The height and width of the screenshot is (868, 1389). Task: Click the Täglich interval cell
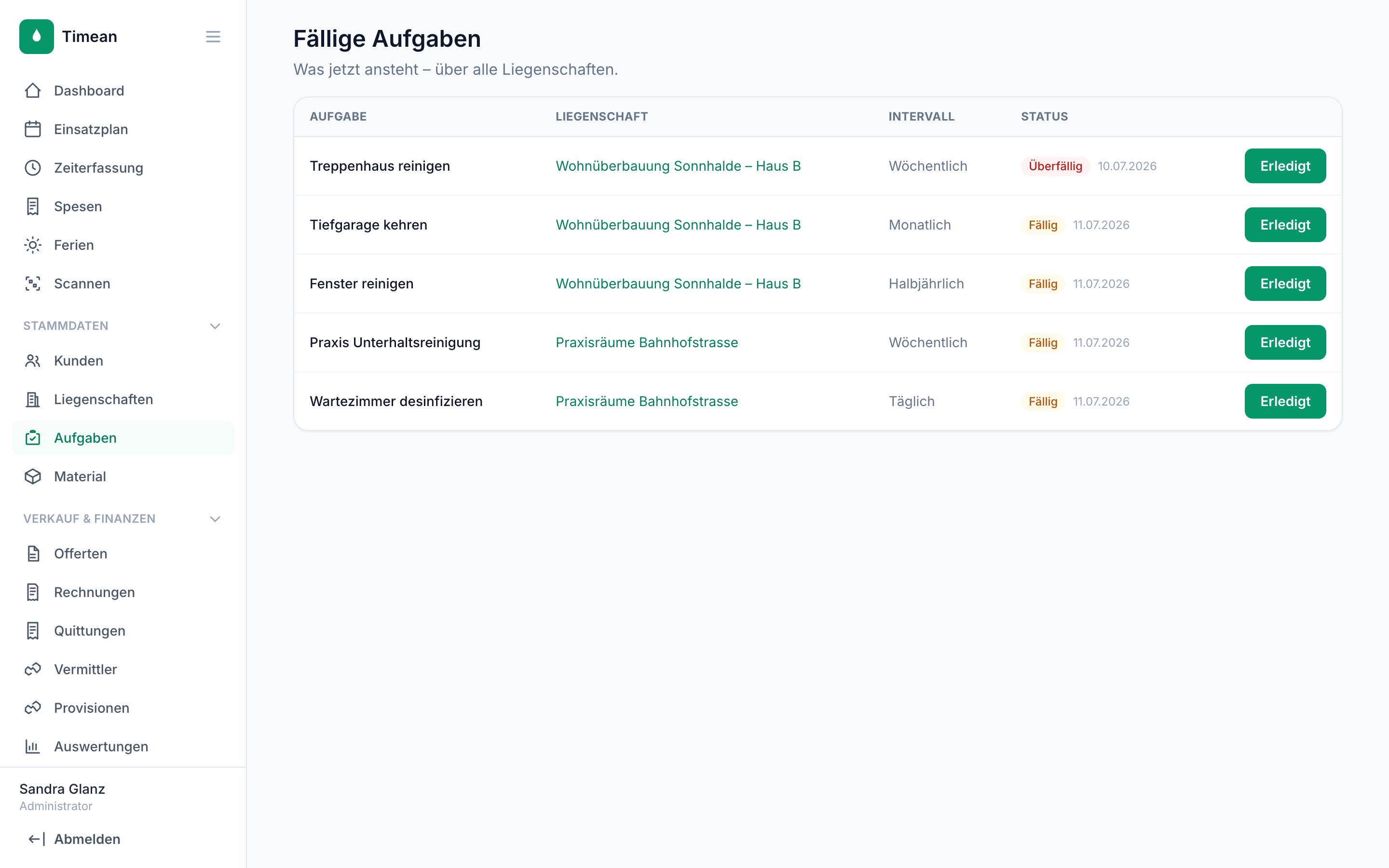(912, 401)
